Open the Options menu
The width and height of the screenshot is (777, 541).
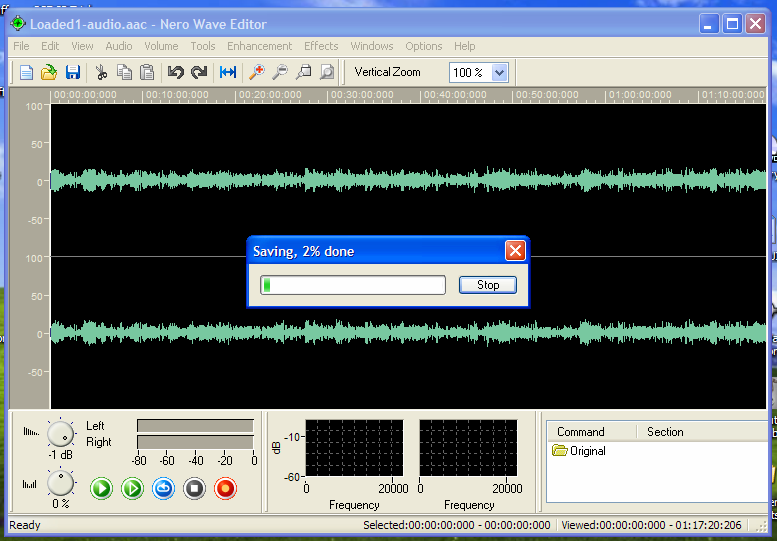[x=424, y=46]
